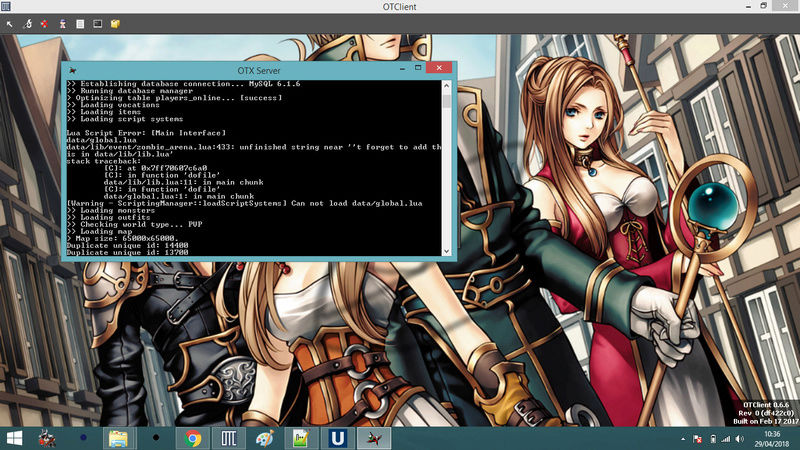Select the arrow cursor toolbar icon

click(10, 24)
